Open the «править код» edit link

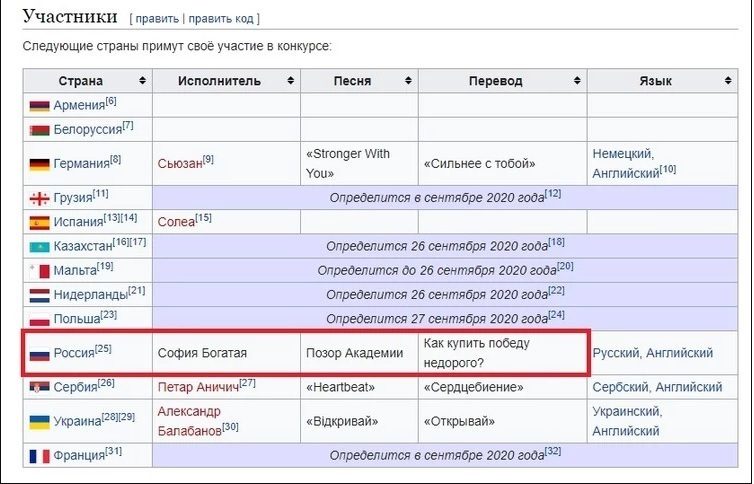tap(221, 19)
